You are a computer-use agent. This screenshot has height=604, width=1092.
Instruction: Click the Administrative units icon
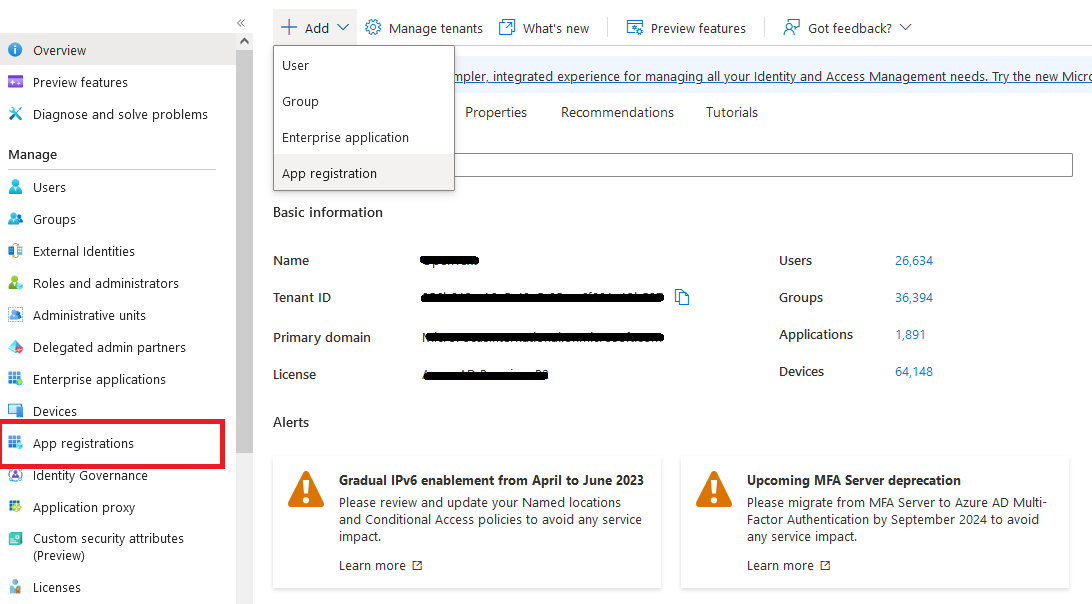(15, 315)
